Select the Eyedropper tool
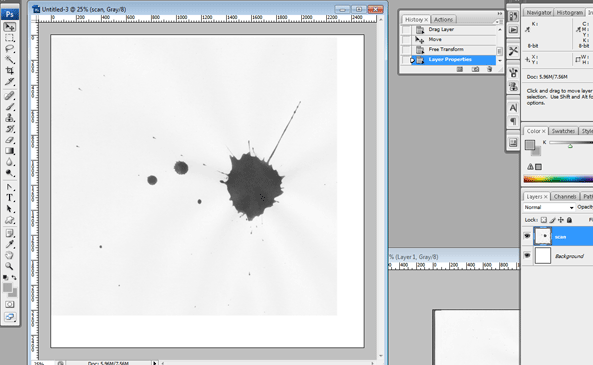This screenshot has height=365, width=593. [9, 244]
